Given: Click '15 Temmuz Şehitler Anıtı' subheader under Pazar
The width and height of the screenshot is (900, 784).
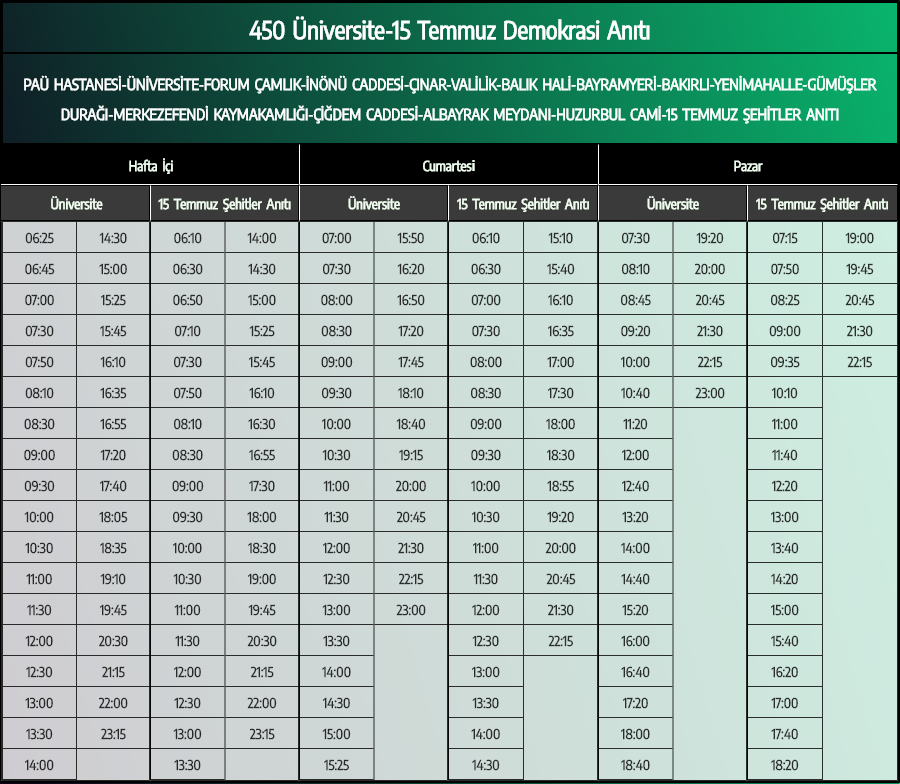Looking at the screenshot, I should pos(822,204).
